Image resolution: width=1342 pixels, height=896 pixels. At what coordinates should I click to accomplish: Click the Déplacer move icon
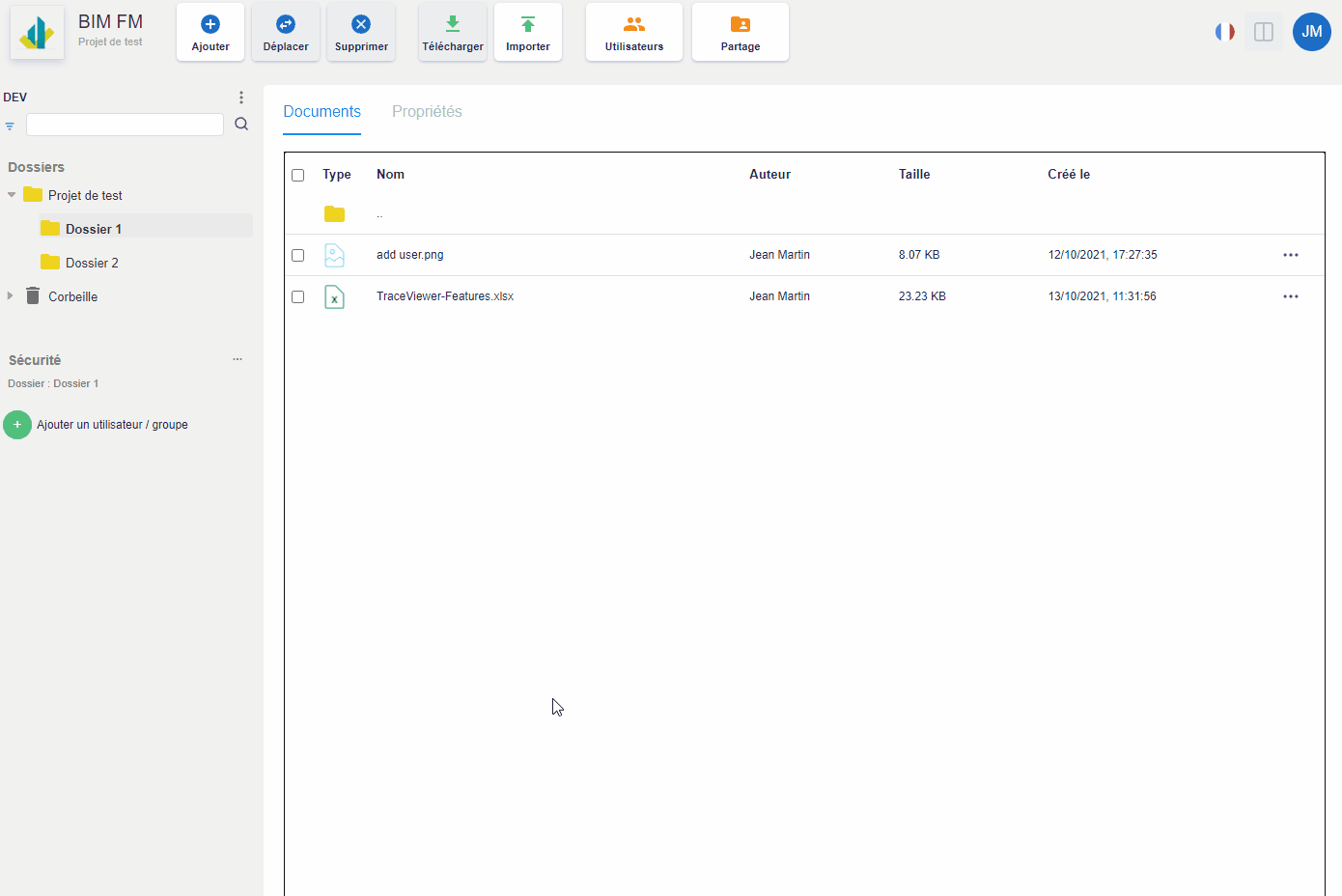coord(286,24)
